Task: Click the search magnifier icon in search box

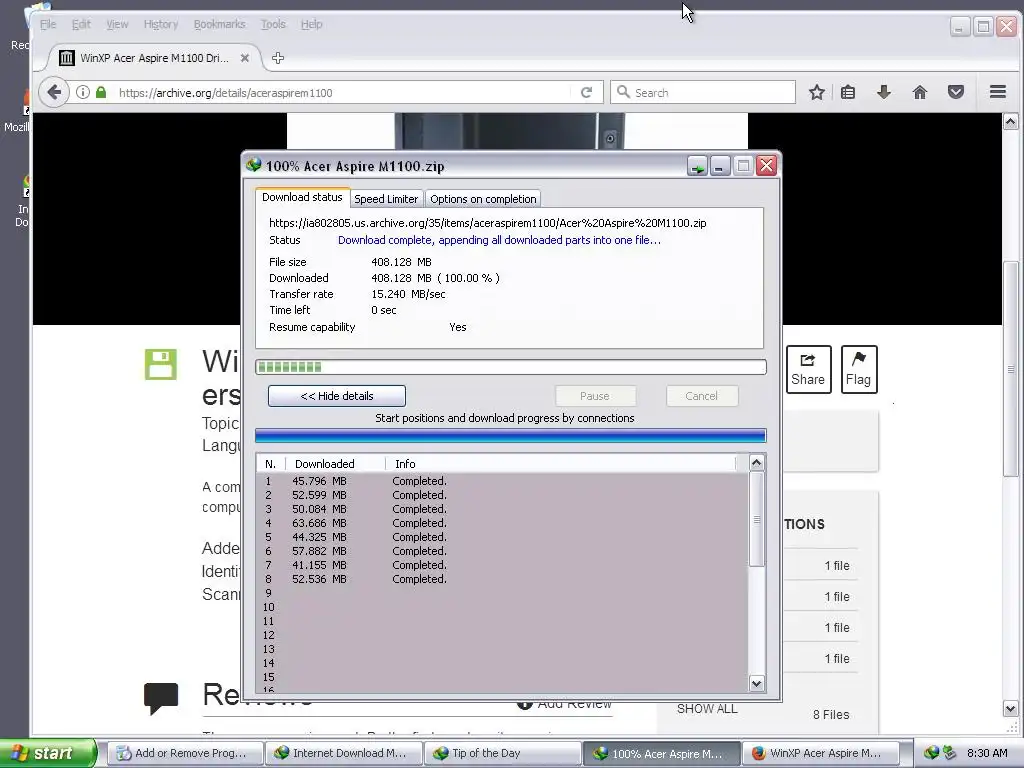Action: (623, 92)
